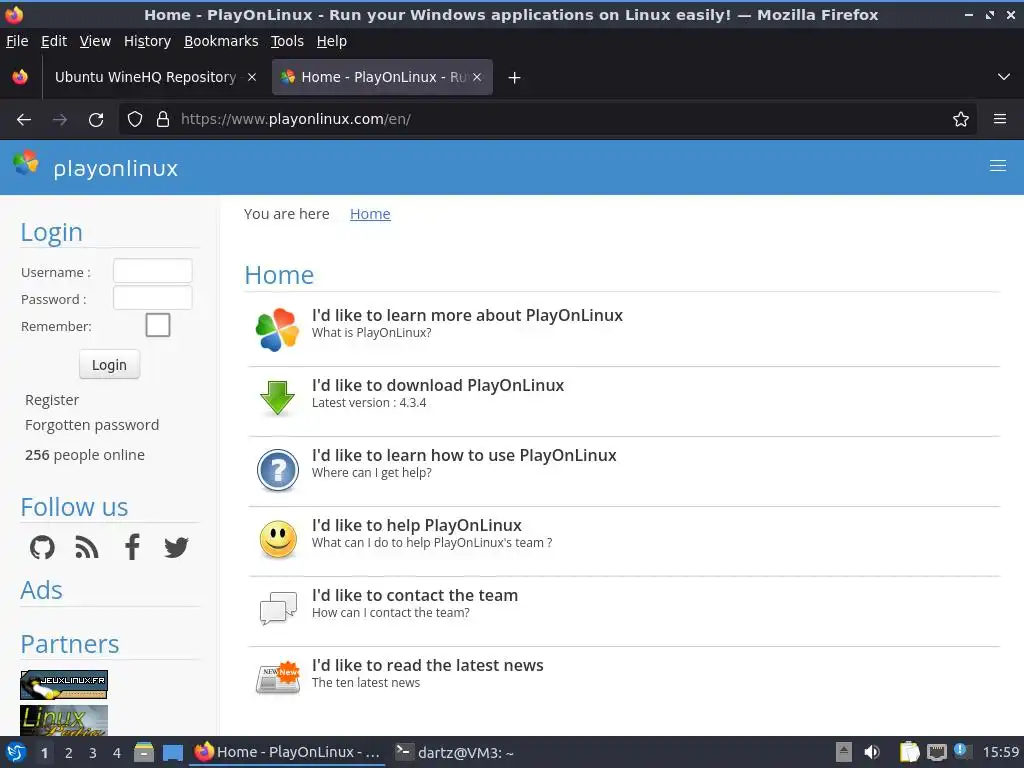This screenshot has width=1024, height=768.
Task: Open the taskbar file manager icon
Action: 144,752
